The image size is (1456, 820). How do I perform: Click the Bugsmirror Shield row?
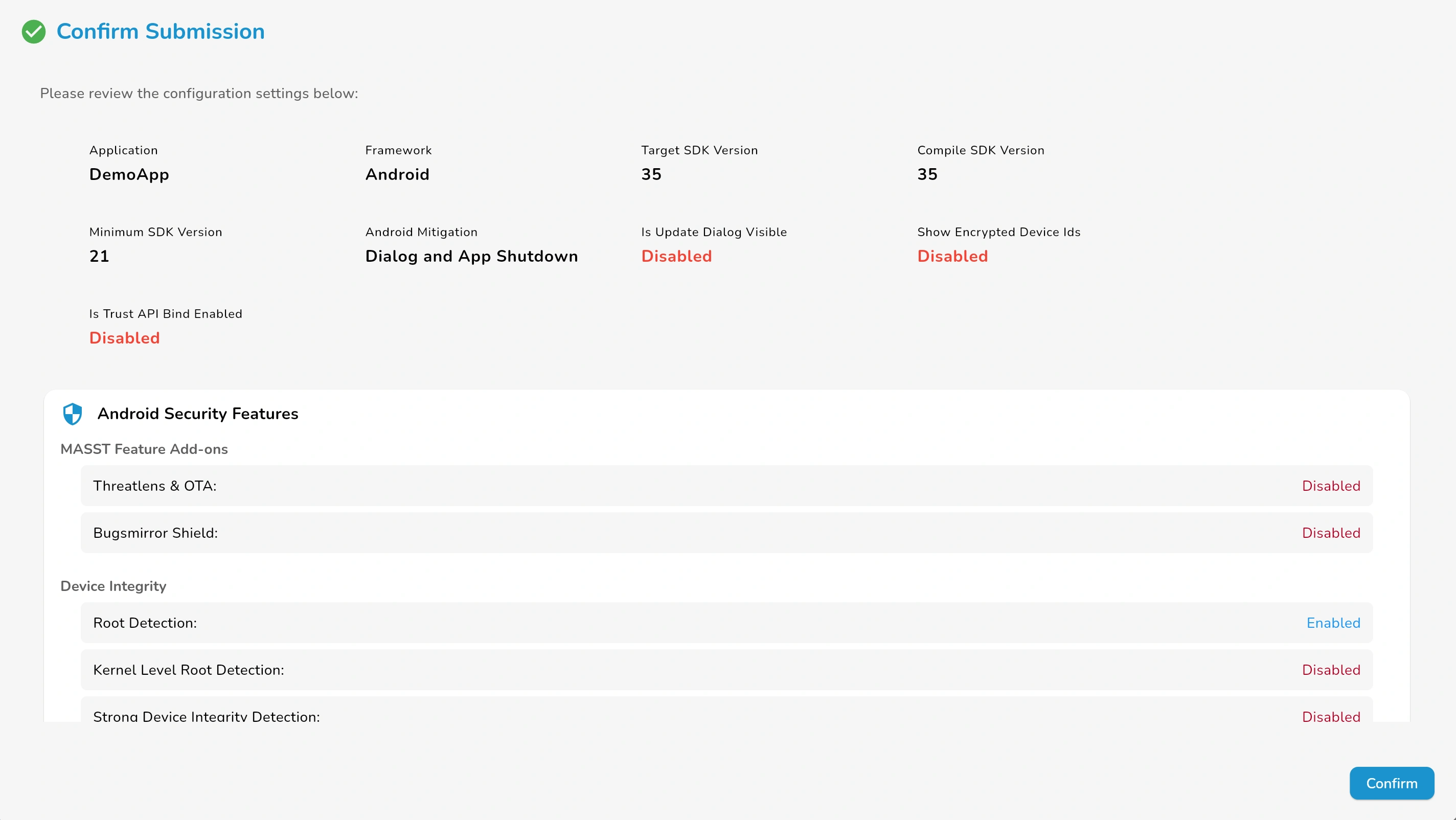coord(727,533)
